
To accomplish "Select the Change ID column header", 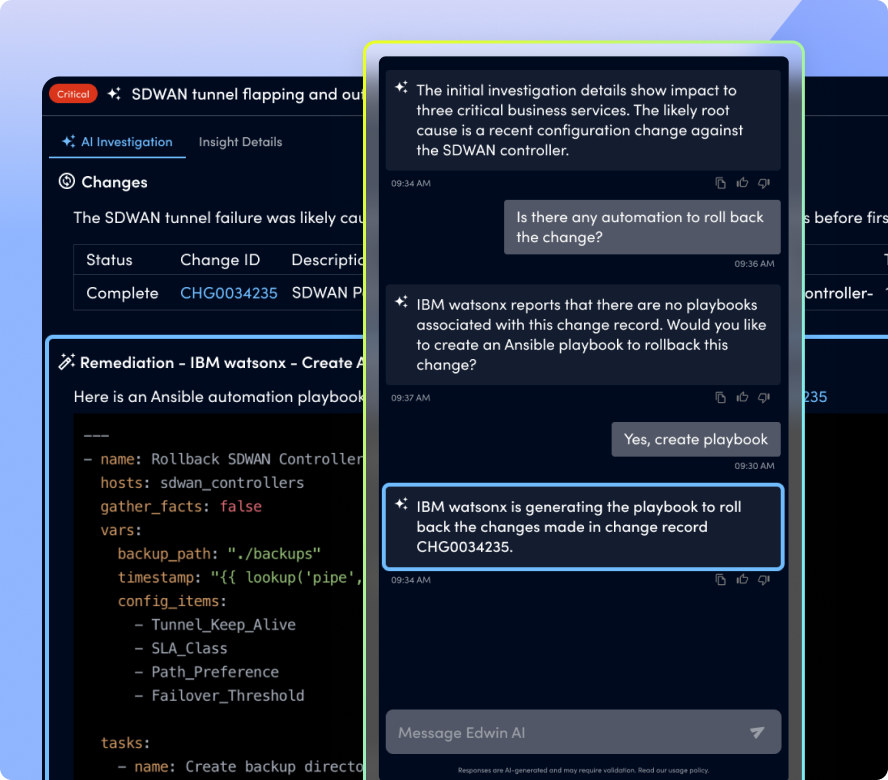I will click(x=220, y=260).
